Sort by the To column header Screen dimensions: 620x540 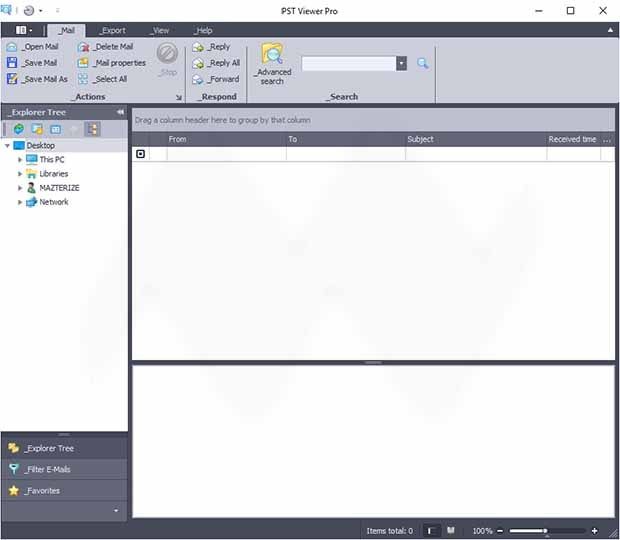tap(346, 139)
